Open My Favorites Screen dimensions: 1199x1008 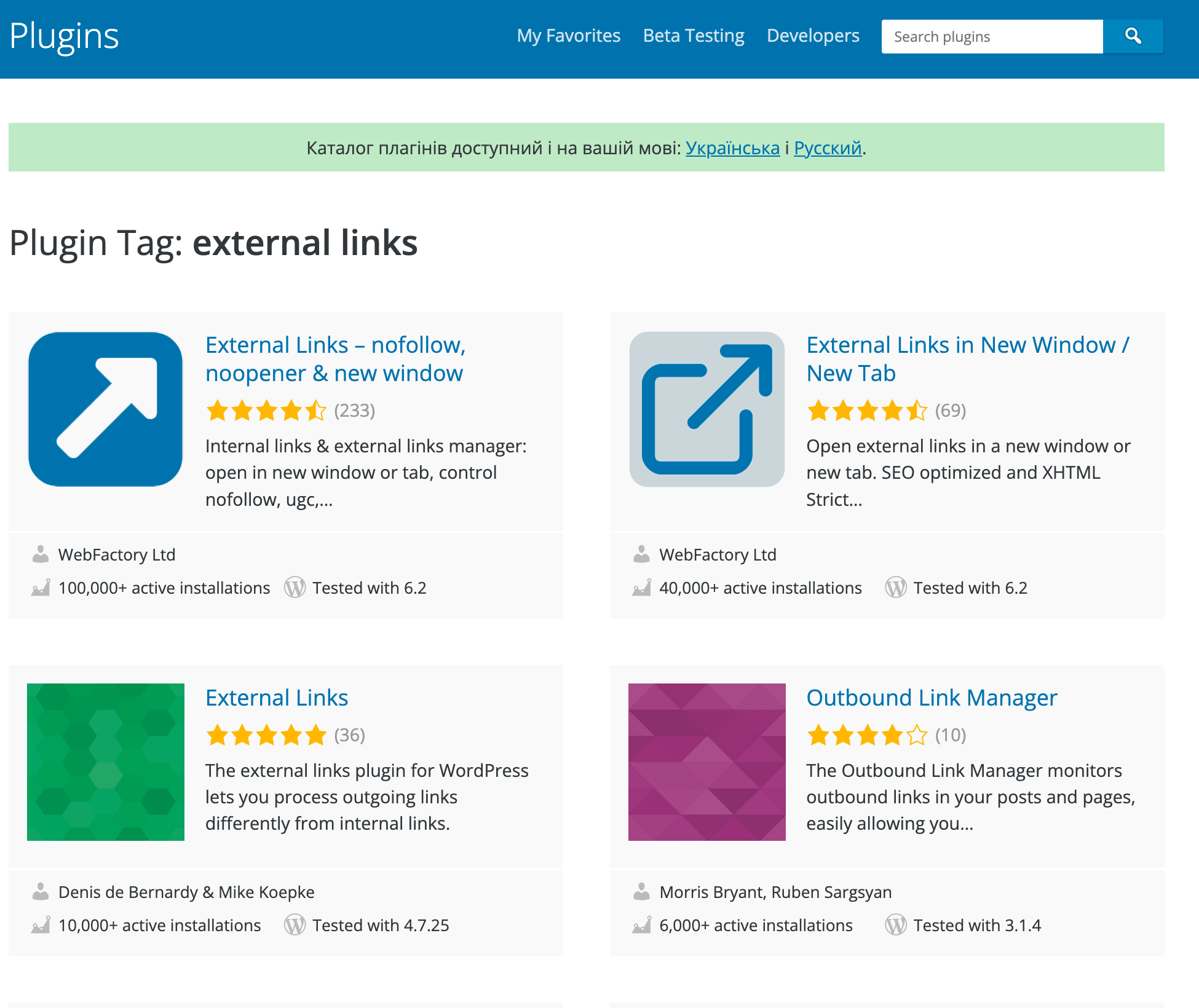tap(569, 36)
